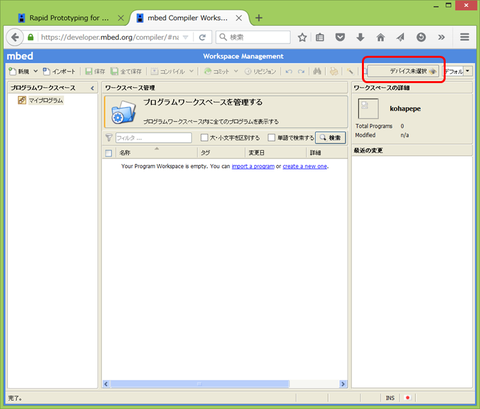
Task: Open the コミット dropdown arrow
Action: pos(236,71)
